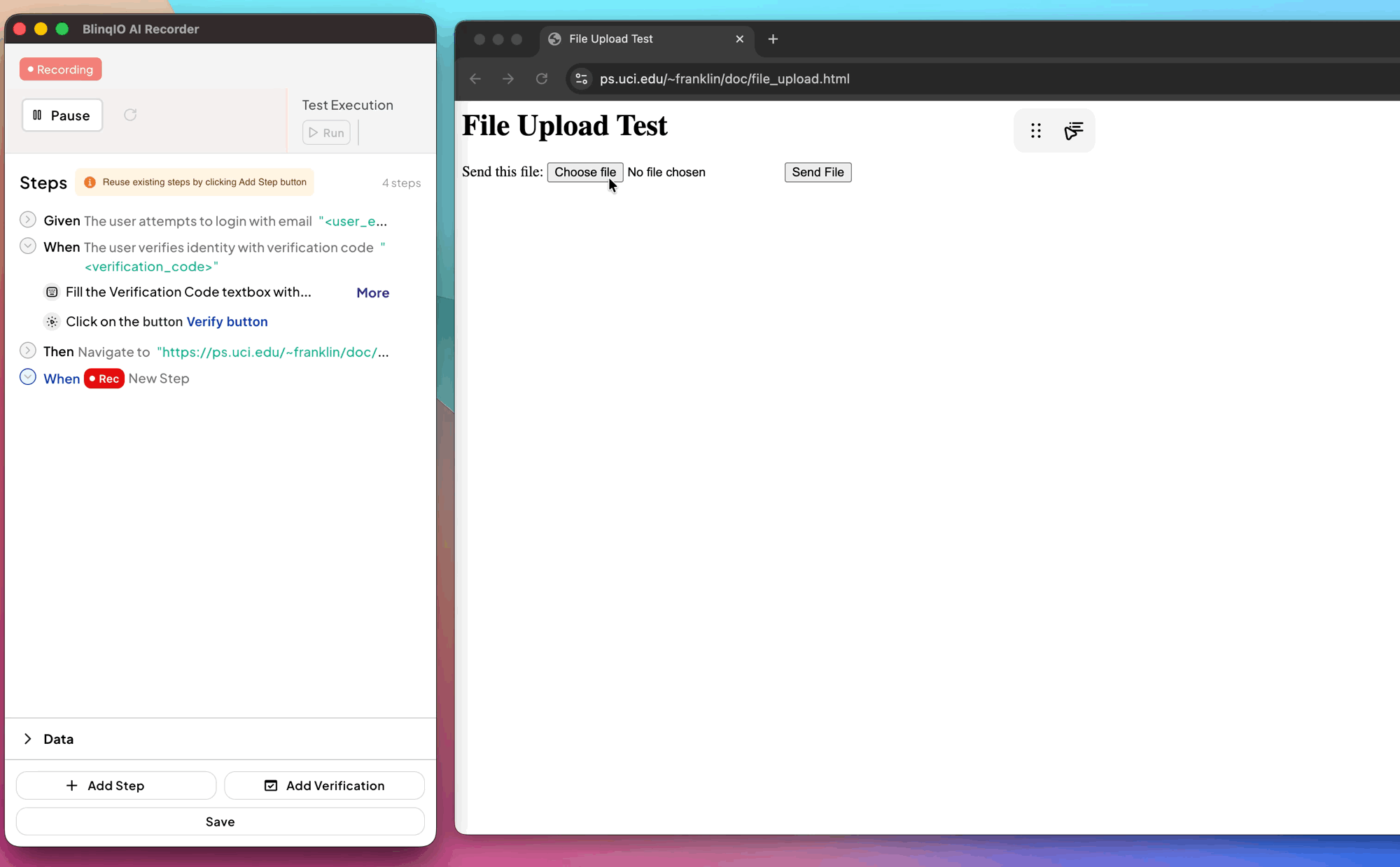Click the Choose file button
Image resolution: width=1400 pixels, height=867 pixels.
coord(584,172)
